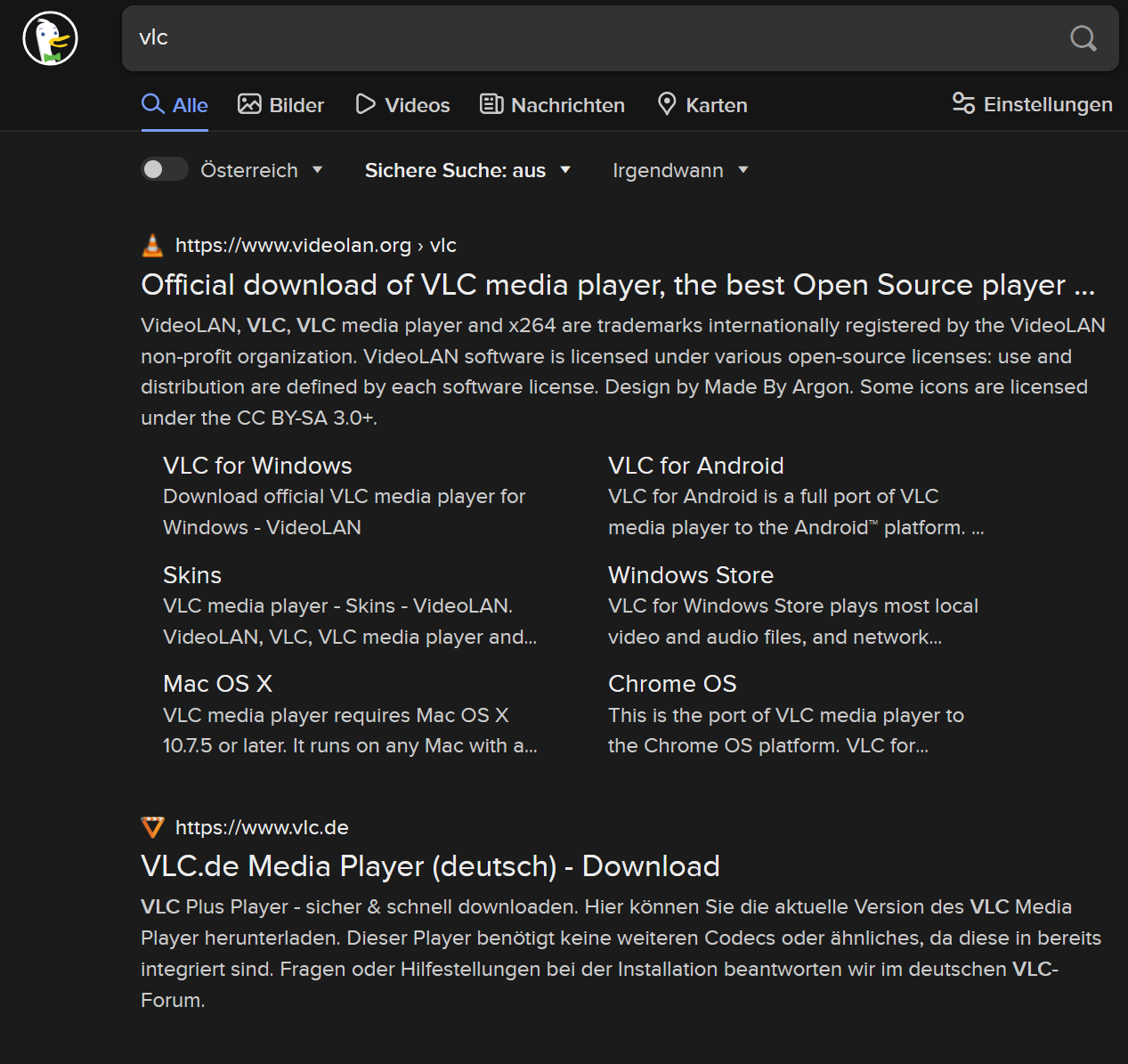
Task: Click the text 'VLC media player - Skins - VideoLAN.'
Action: point(338,606)
